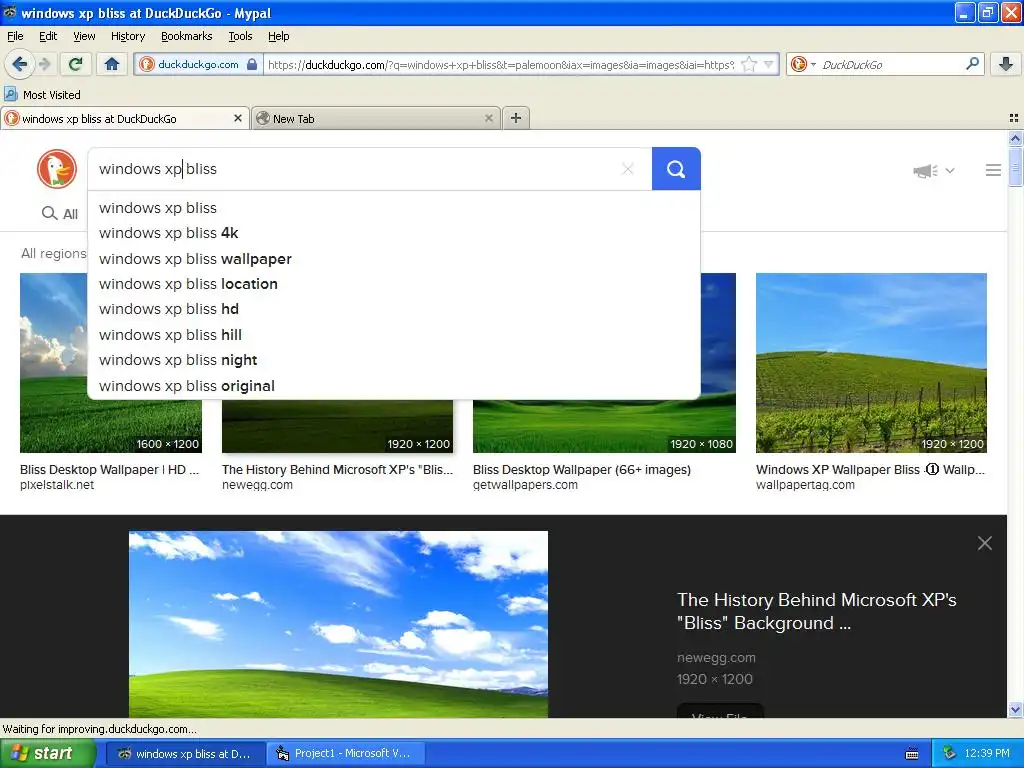The image size is (1024, 768).
Task: Open the vineyard hill 1920 × 1200 thumbnail
Action: pyautogui.click(x=871, y=363)
